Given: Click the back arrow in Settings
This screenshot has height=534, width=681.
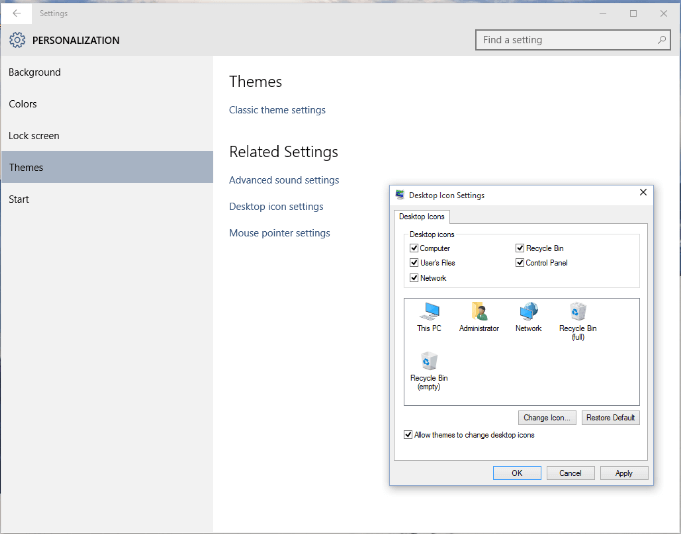Looking at the screenshot, I should (x=17, y=13).
